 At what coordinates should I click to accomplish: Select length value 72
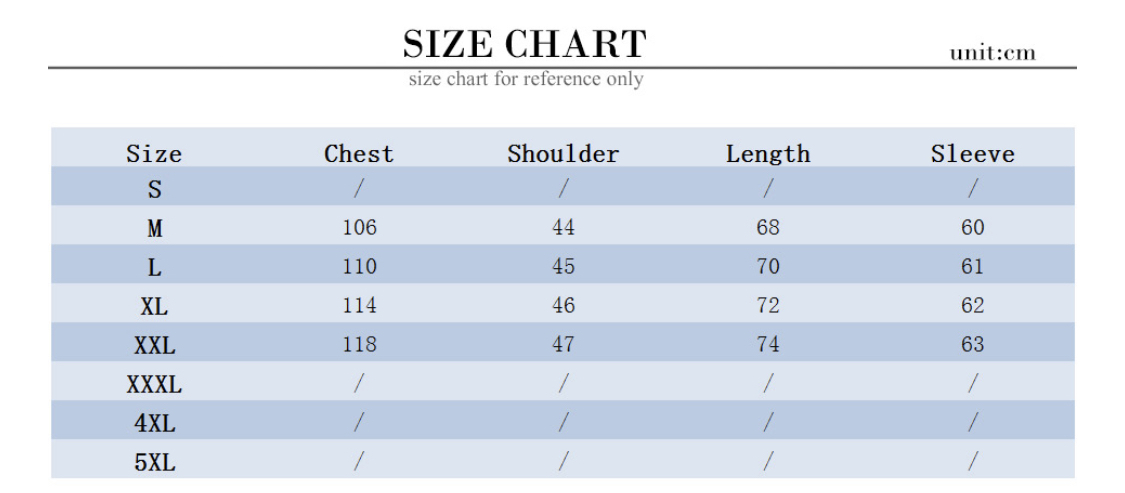pos(768,306)
